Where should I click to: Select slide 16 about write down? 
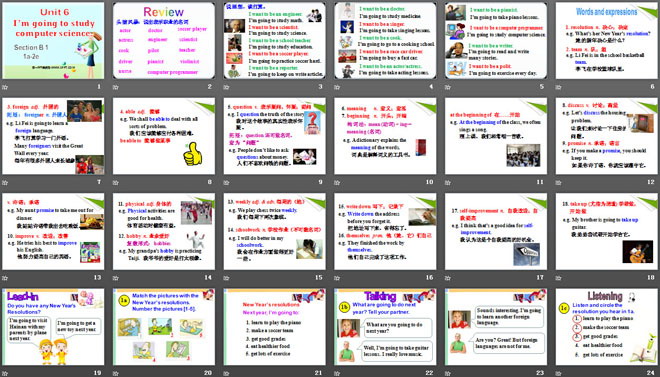(385, 231)
